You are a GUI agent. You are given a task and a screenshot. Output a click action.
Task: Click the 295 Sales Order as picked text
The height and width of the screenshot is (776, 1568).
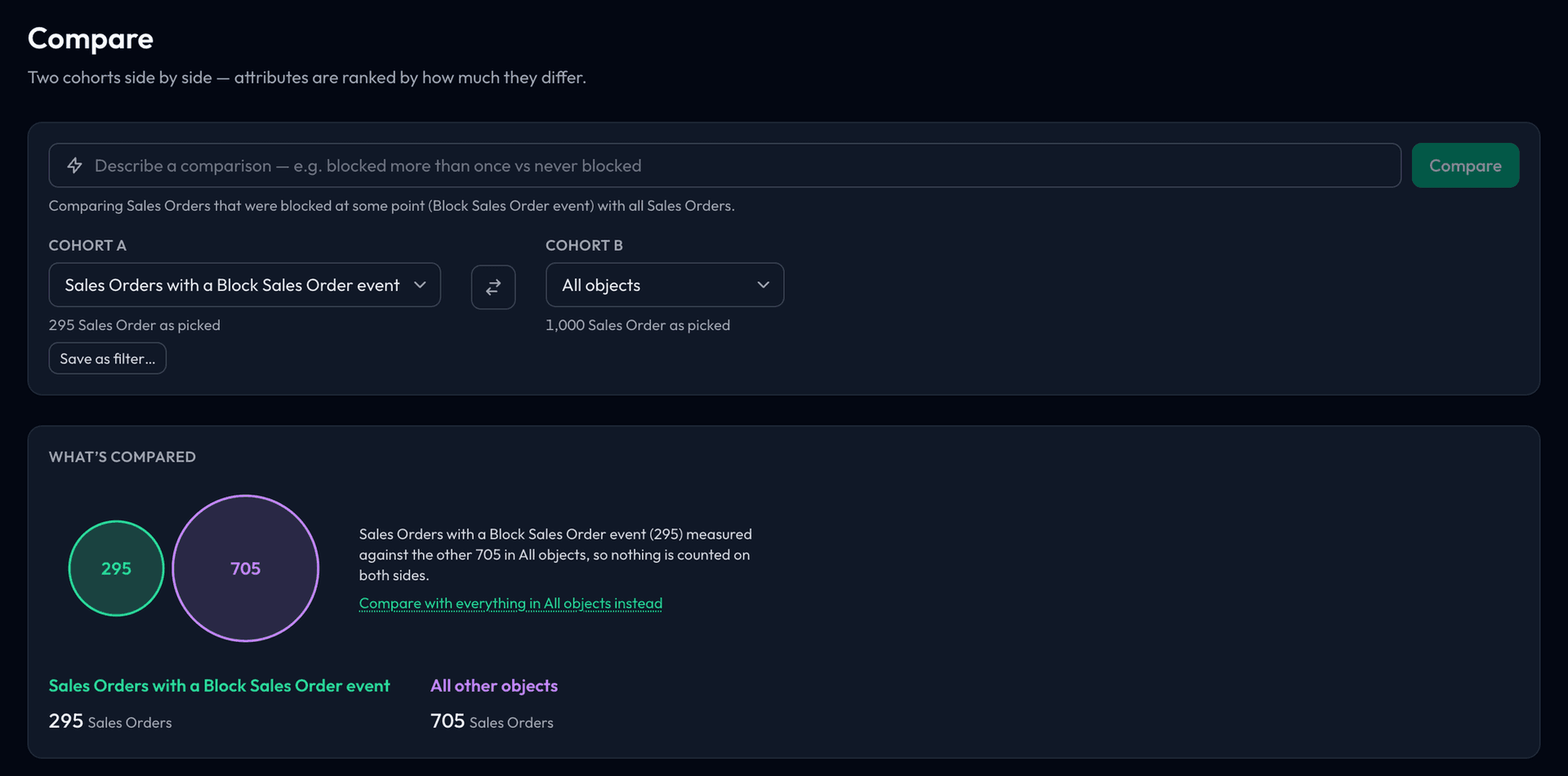click(135, 325)
